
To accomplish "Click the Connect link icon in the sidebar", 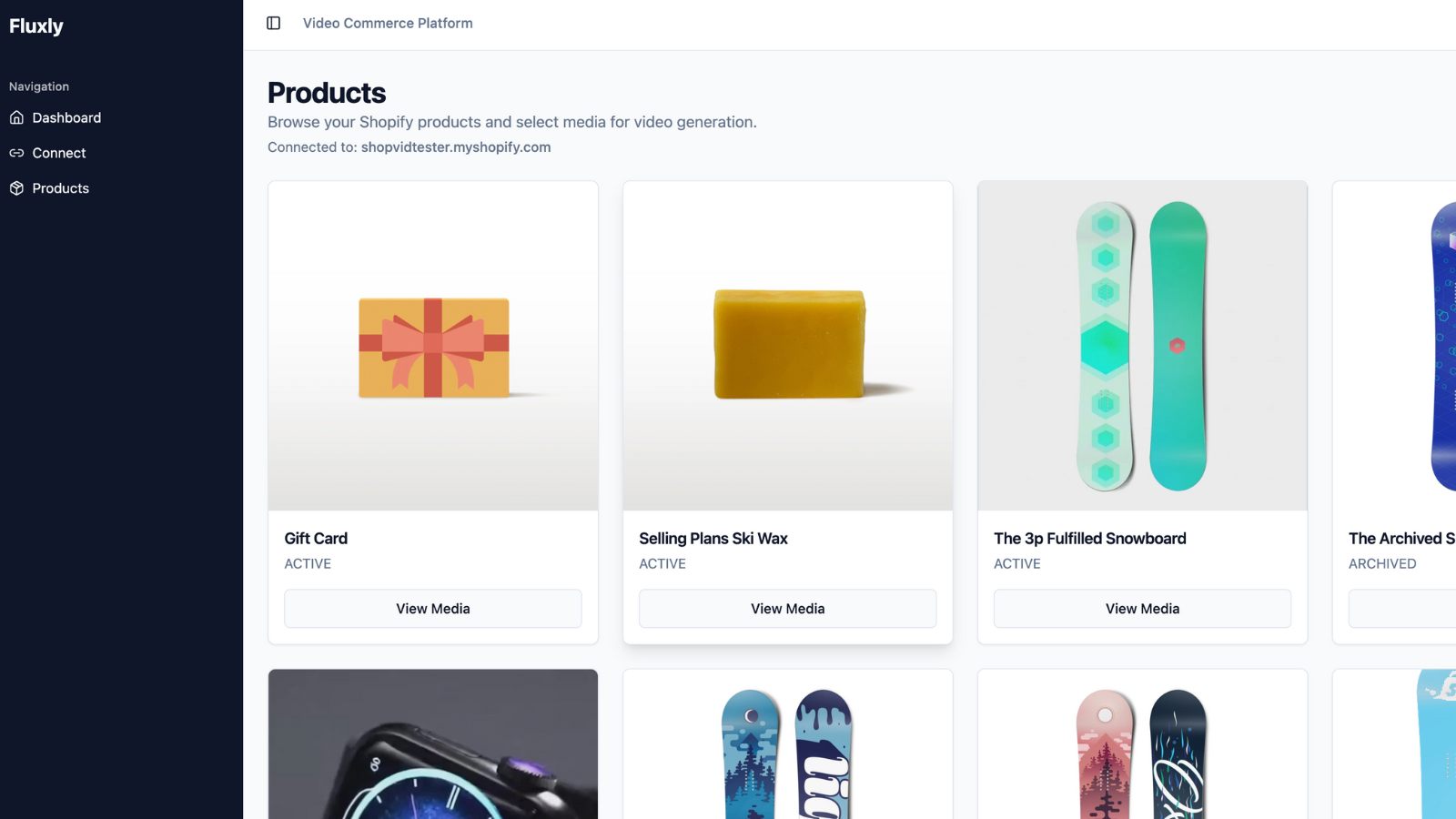I will [17, 153].
